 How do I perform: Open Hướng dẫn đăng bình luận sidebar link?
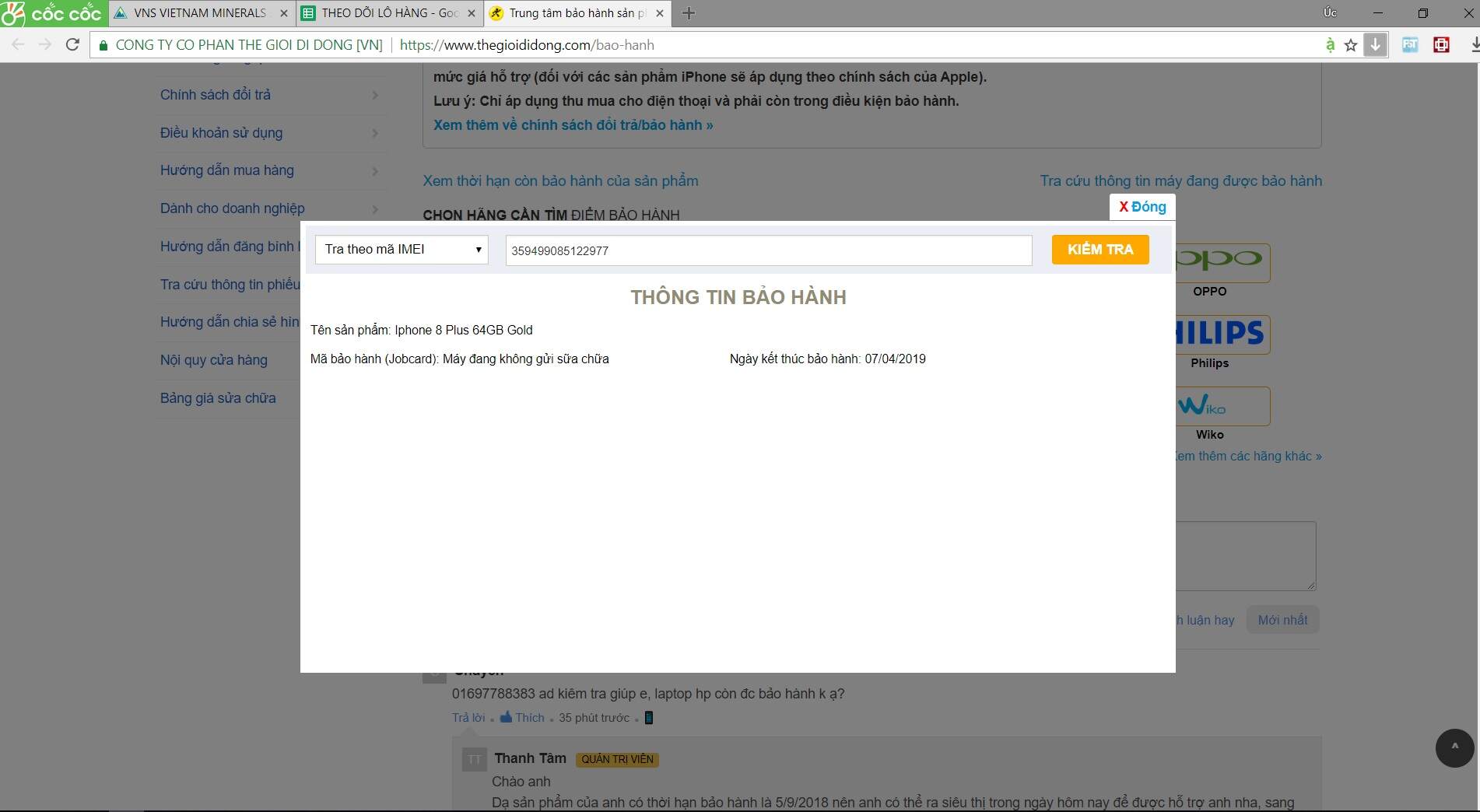pyautogui.click(x=230, y=247)
